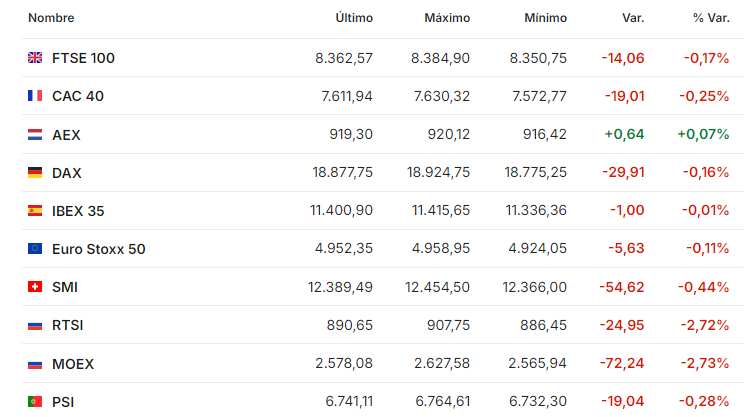Open the Euro Stoxx 50 link

tap(98, 249)
